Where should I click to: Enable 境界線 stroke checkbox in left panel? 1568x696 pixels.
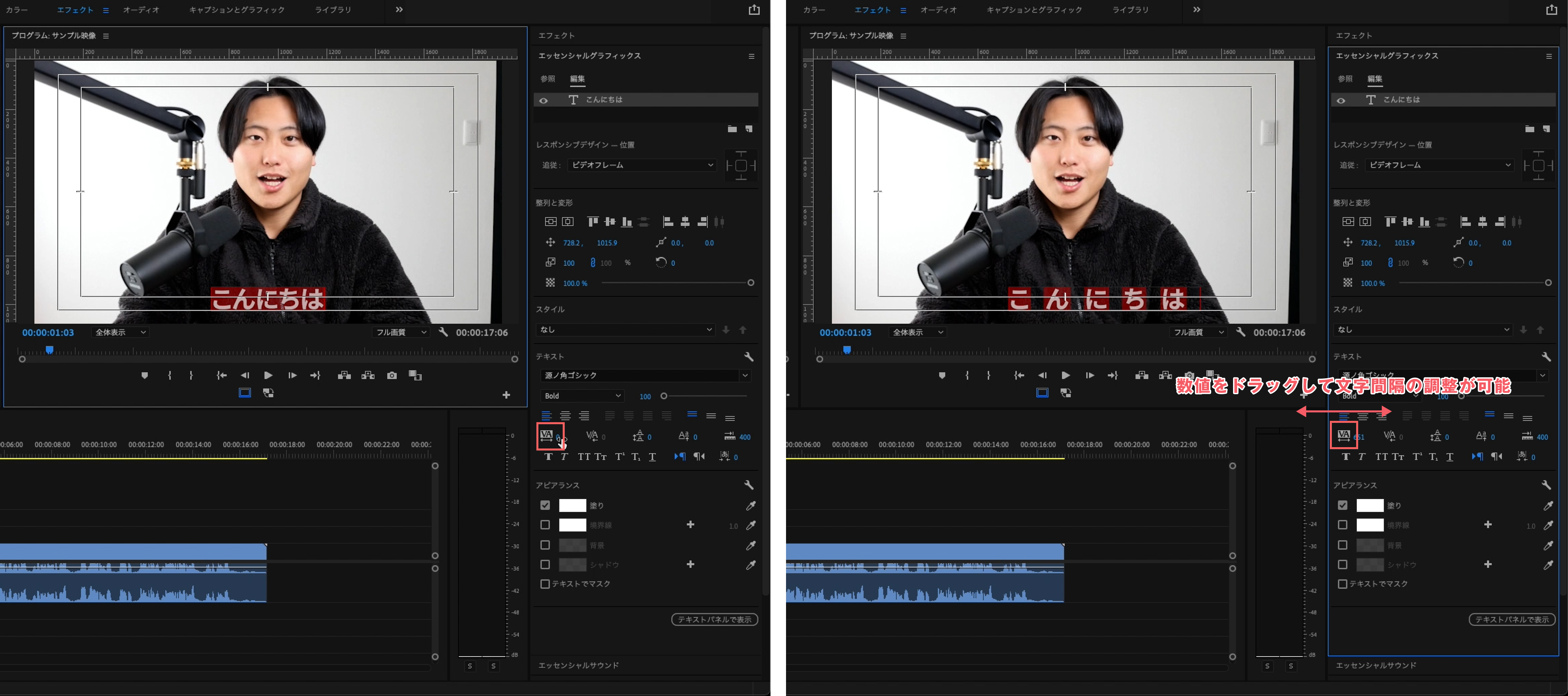545,524
